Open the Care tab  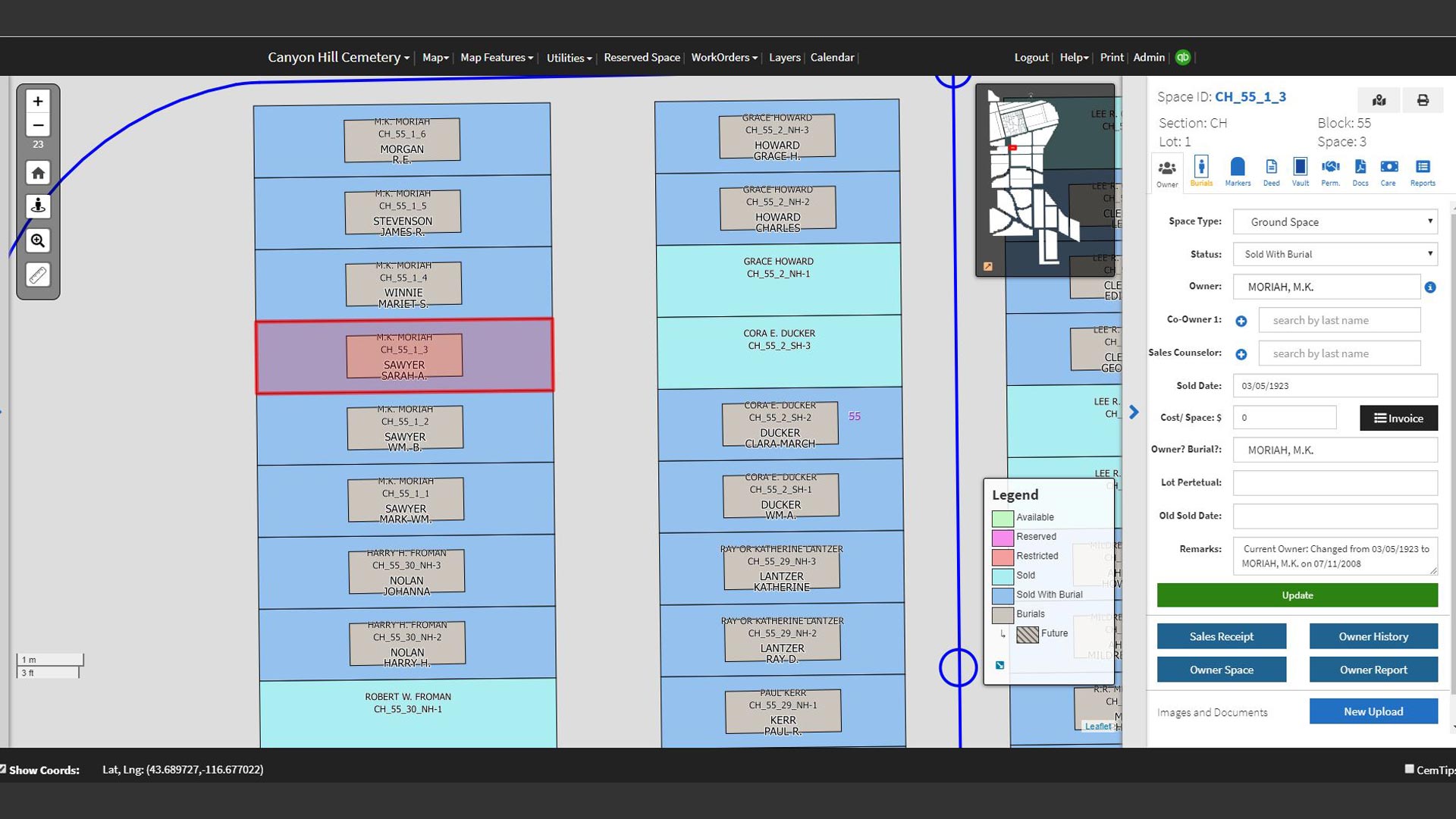(1389, 171)
